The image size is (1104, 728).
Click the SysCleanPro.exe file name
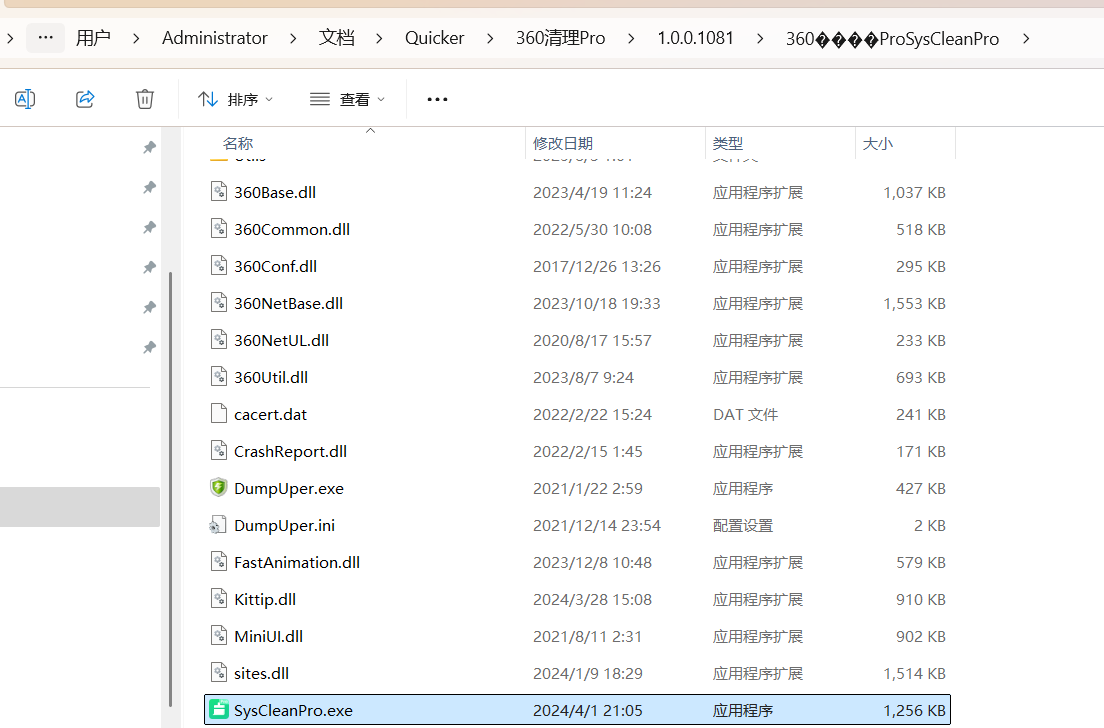click(x=293, y=710)
